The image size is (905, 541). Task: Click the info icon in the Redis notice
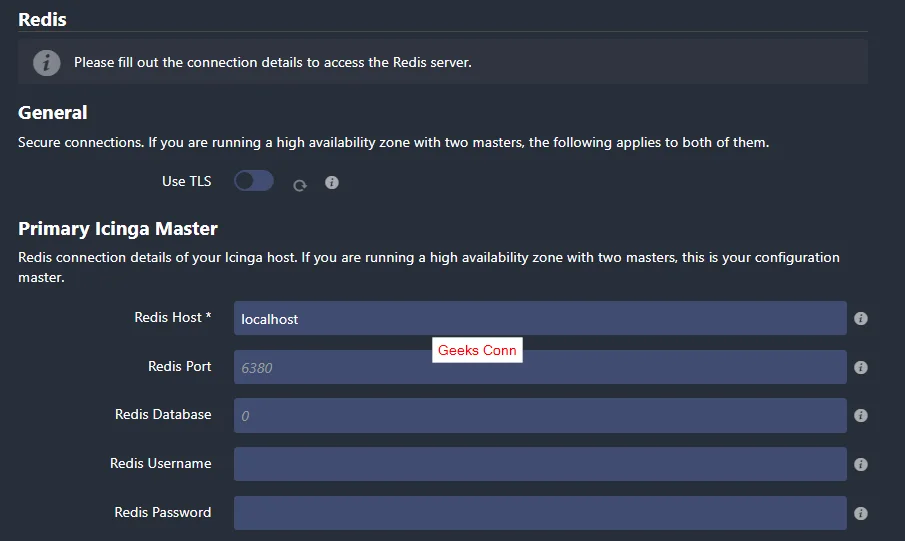pos(46,62)
